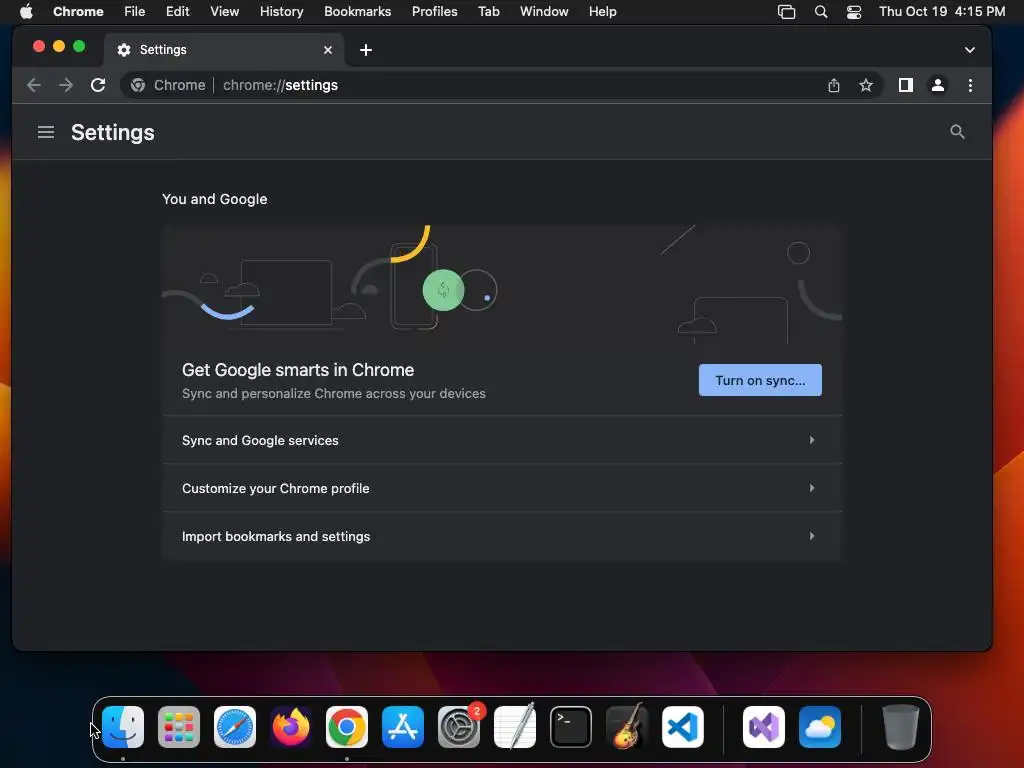Open Visual Studio from the dock
Image resolution: width=1024 pixels, height=768 pixels.
pyautogui.click(x=764, y=727)
